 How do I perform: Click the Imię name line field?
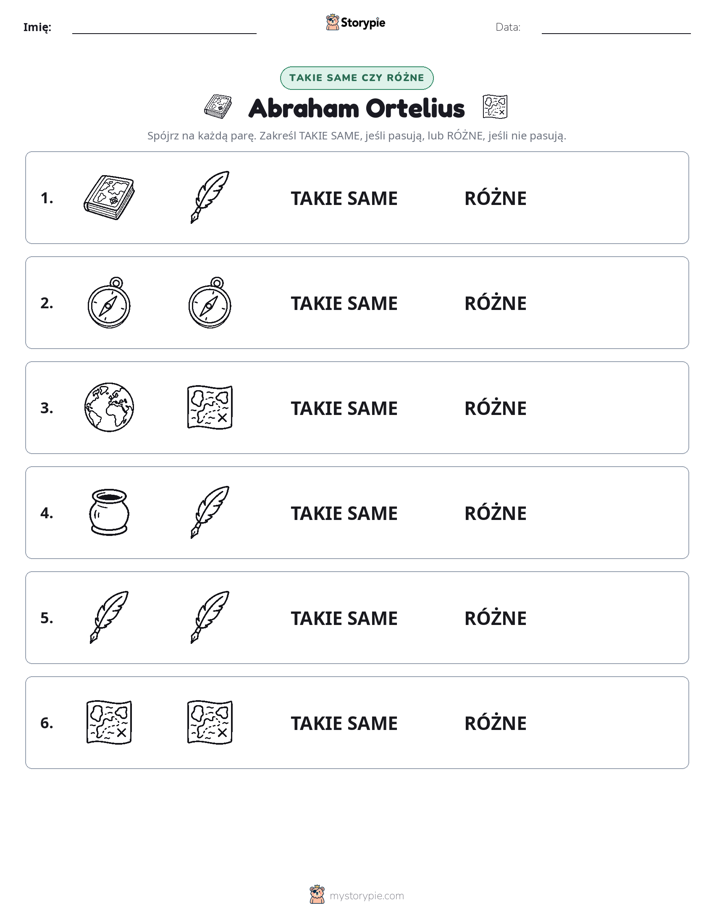tap(164, 27)
